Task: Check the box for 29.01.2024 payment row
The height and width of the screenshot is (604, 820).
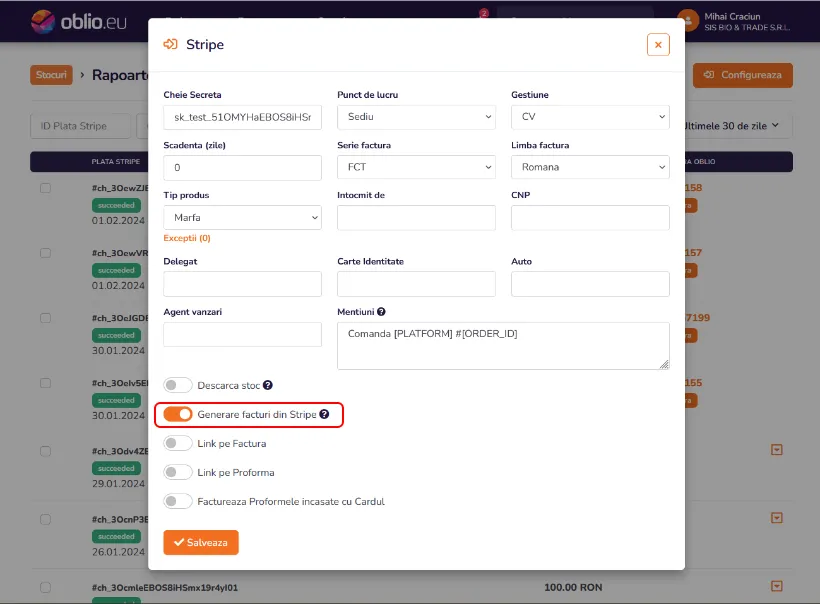Action: (x=45, y=451)
